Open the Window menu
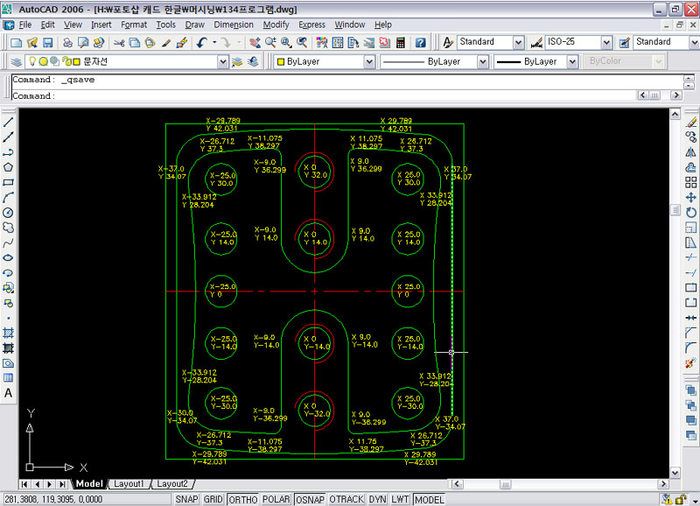The width and height of the screenshot is (700, 506). [x=350, y=25]
